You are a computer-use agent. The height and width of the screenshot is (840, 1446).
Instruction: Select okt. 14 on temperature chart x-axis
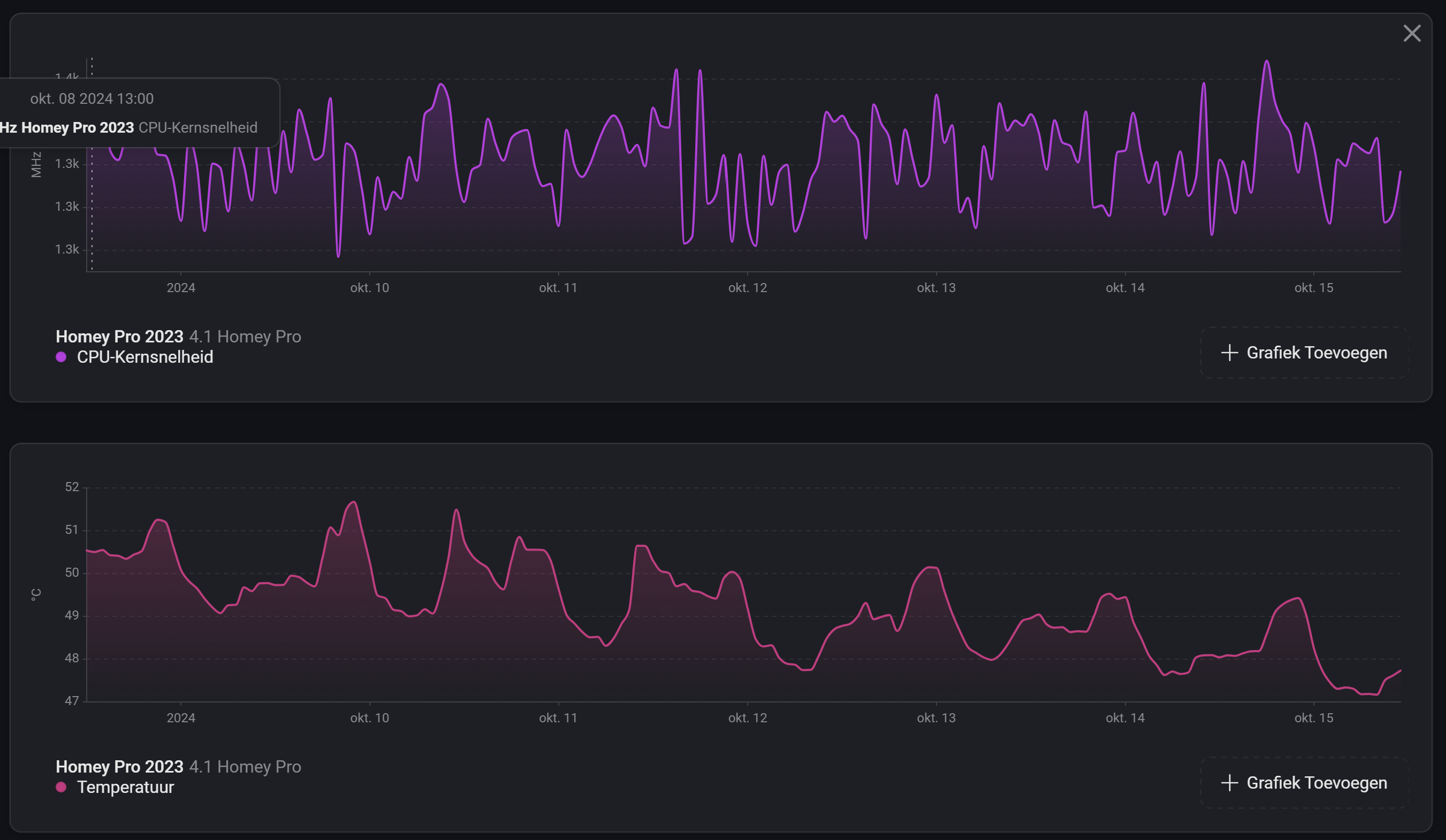(x=1125, y=718)
